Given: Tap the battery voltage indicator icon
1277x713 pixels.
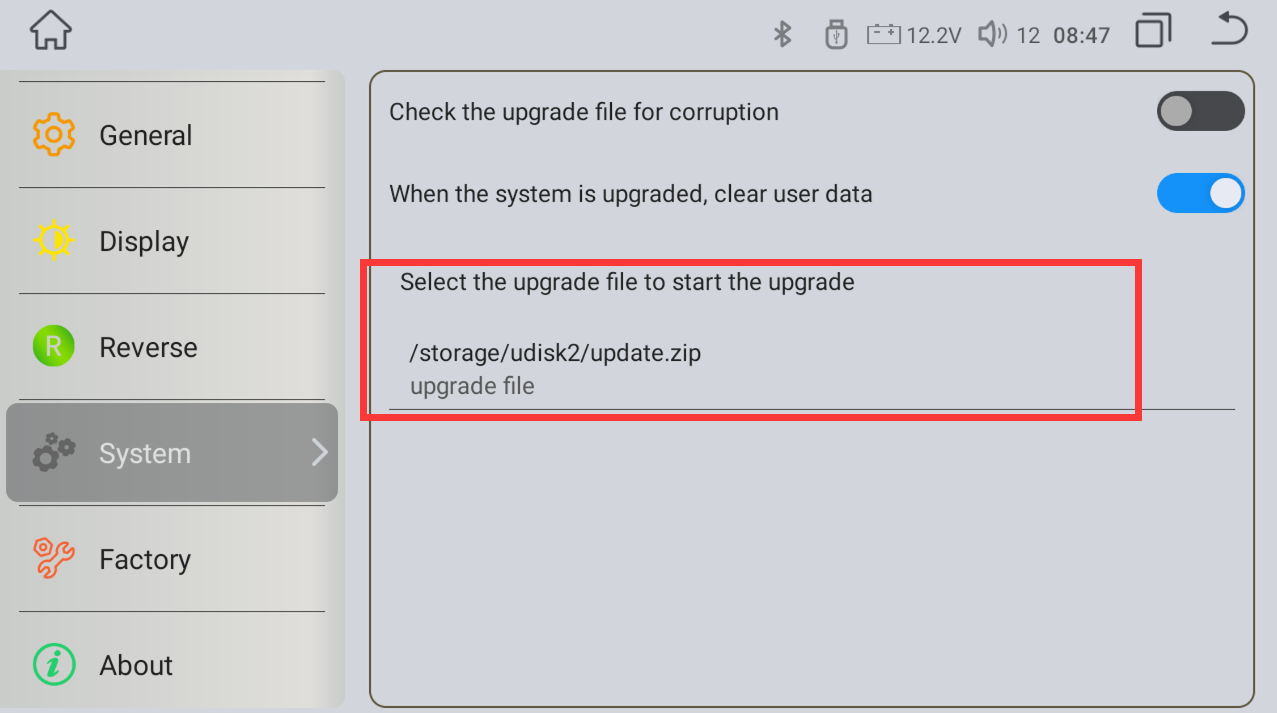Looking at the screenshot, I should 884,35.
